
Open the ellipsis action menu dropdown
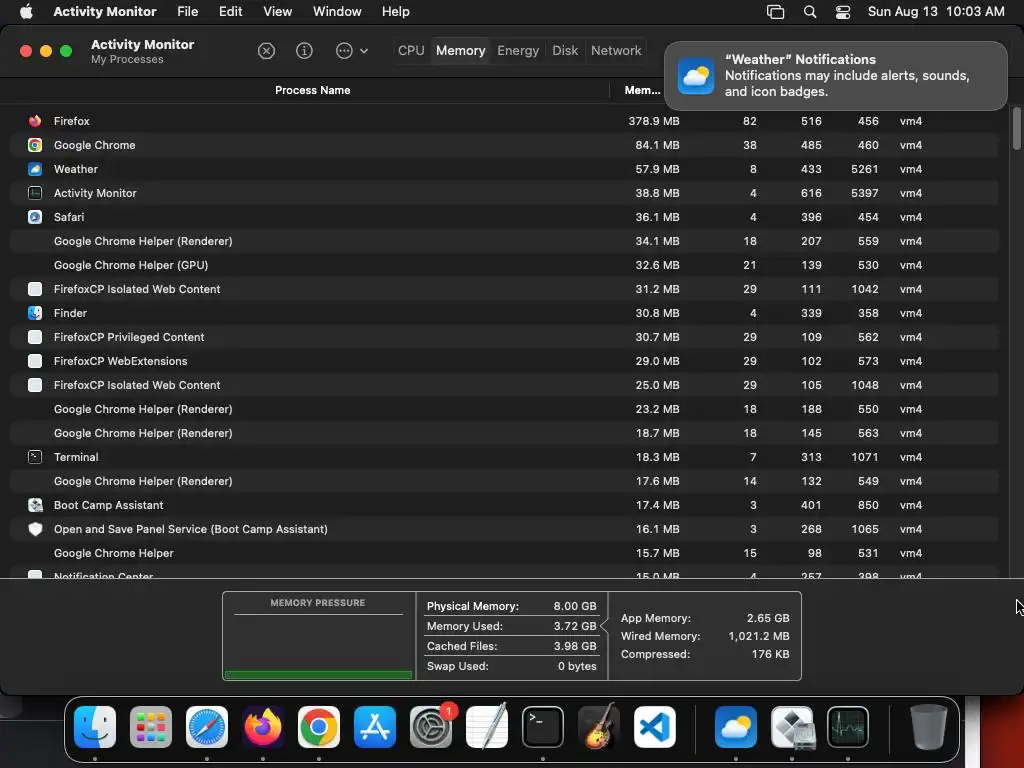pos(351,51)
